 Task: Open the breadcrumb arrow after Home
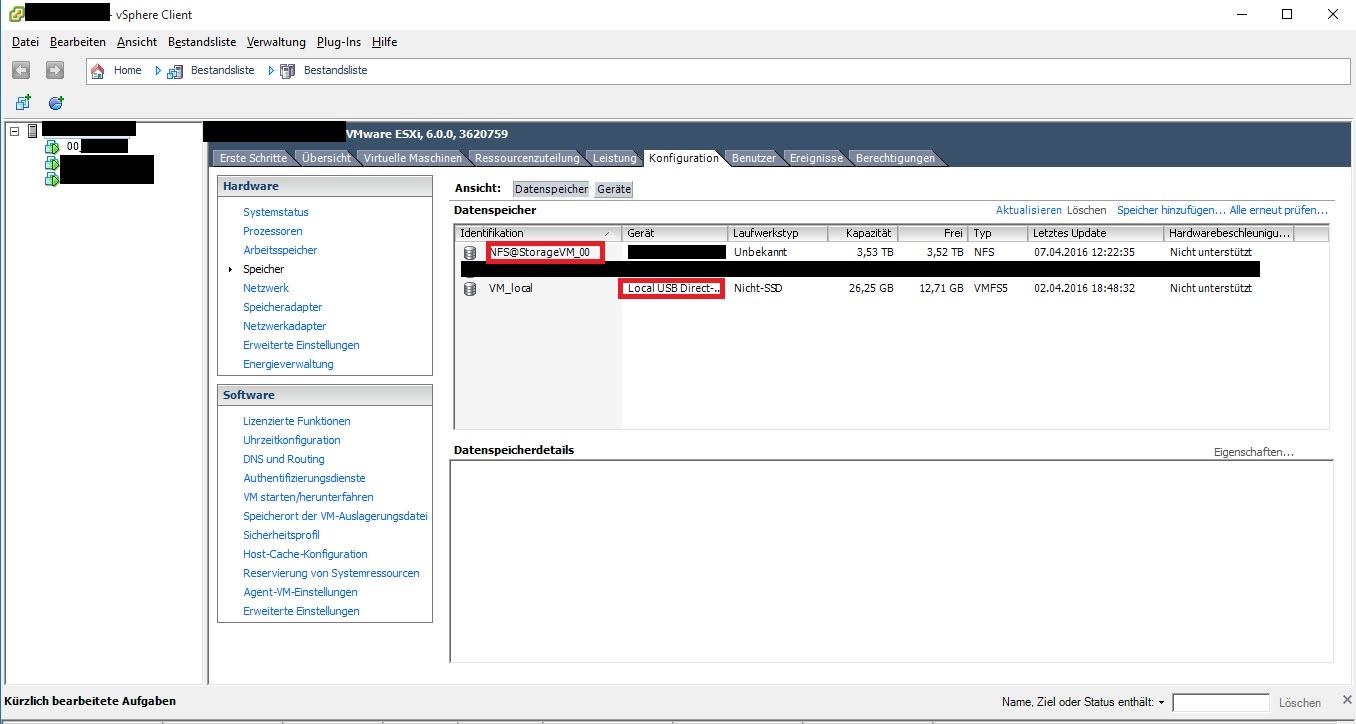tap(158, 71)
